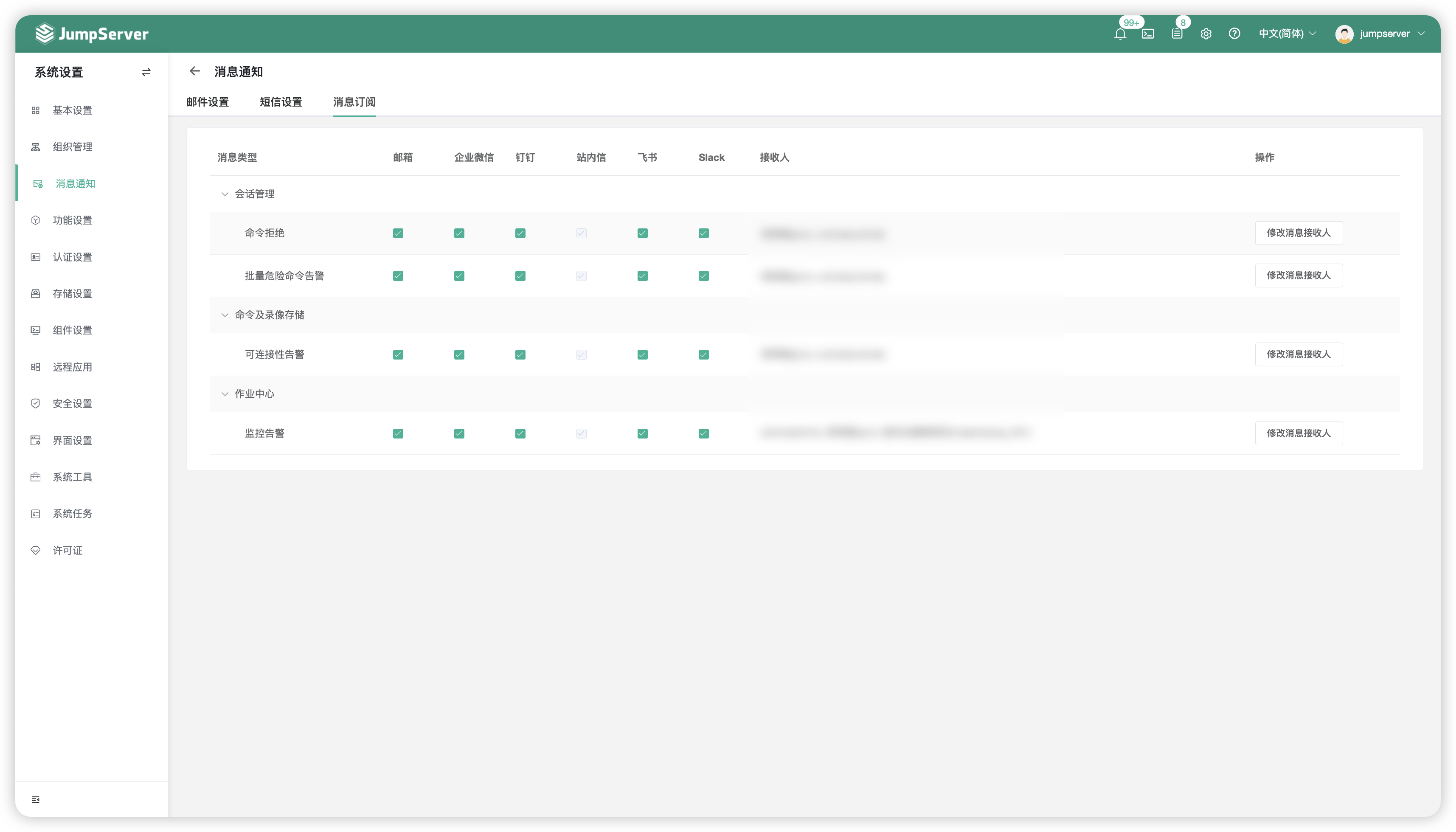This screenshot has width=1456, height=832.
Task: Collapse the 会话管理 group
Action: pos(225,194)
